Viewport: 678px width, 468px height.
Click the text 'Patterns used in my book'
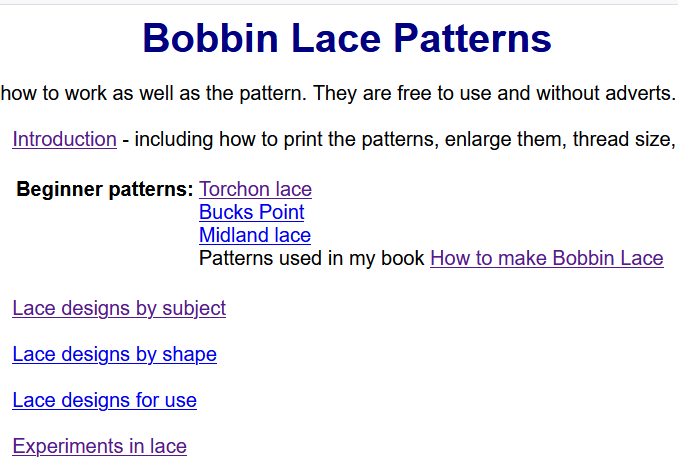tap(312, 258)
